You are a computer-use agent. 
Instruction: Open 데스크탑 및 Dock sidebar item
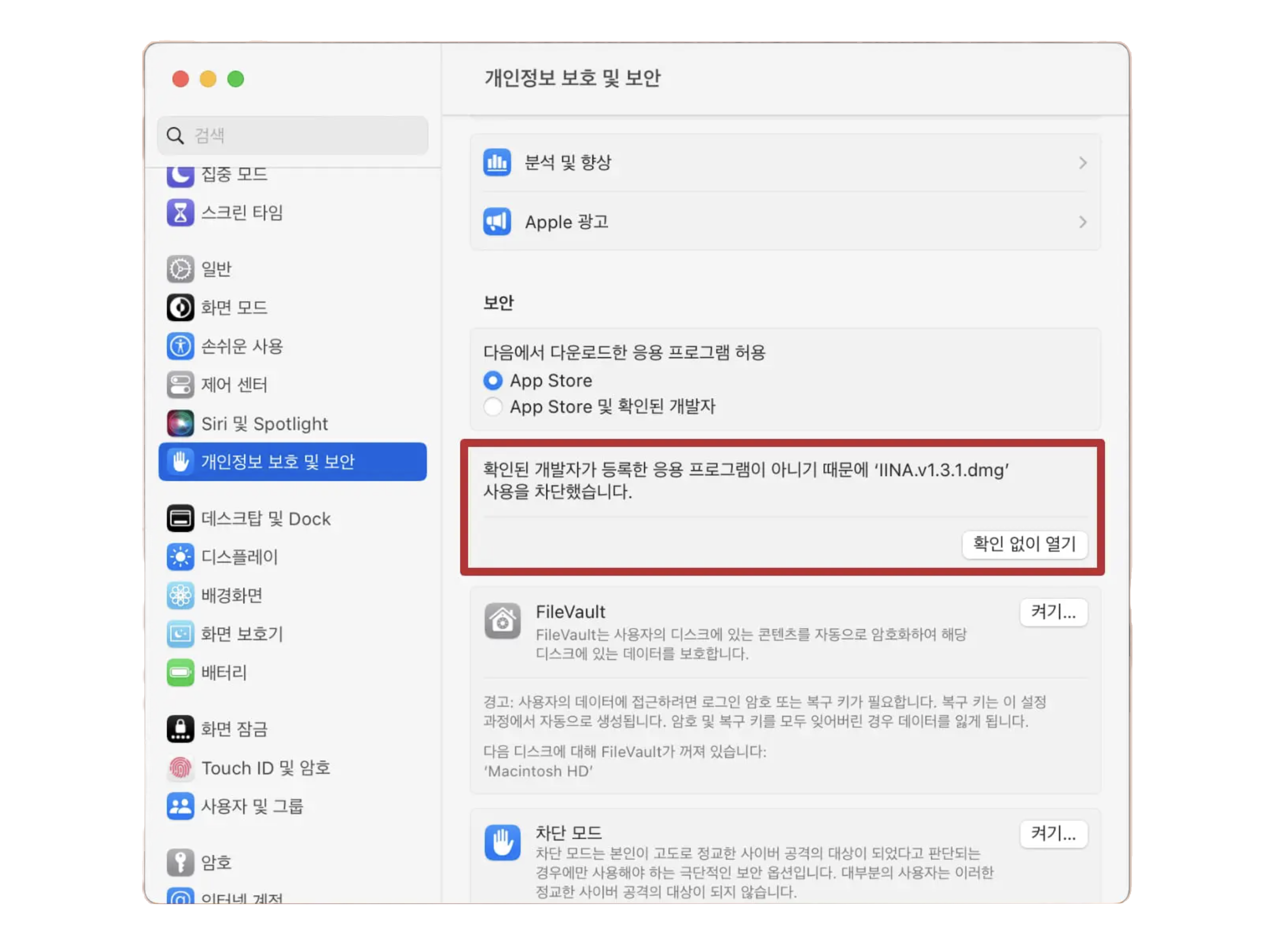[x=266, y=519]
